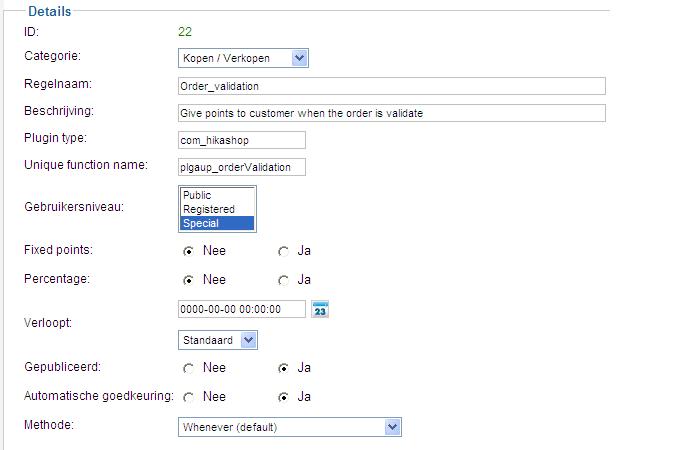Focus the Plugin type com_hikashop field
684x450 pixels.
coord(242,140)
